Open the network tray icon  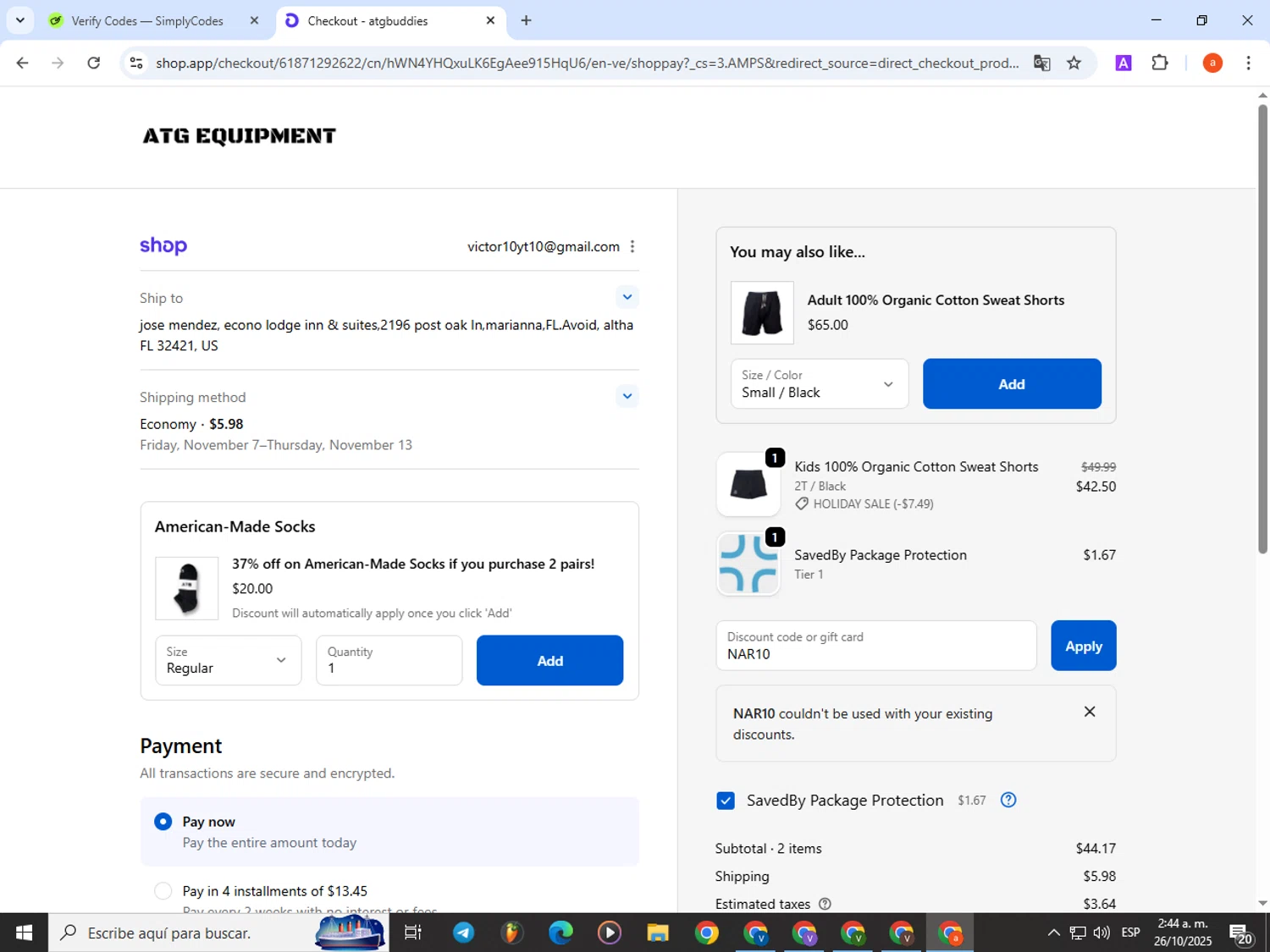point(1078,933)
